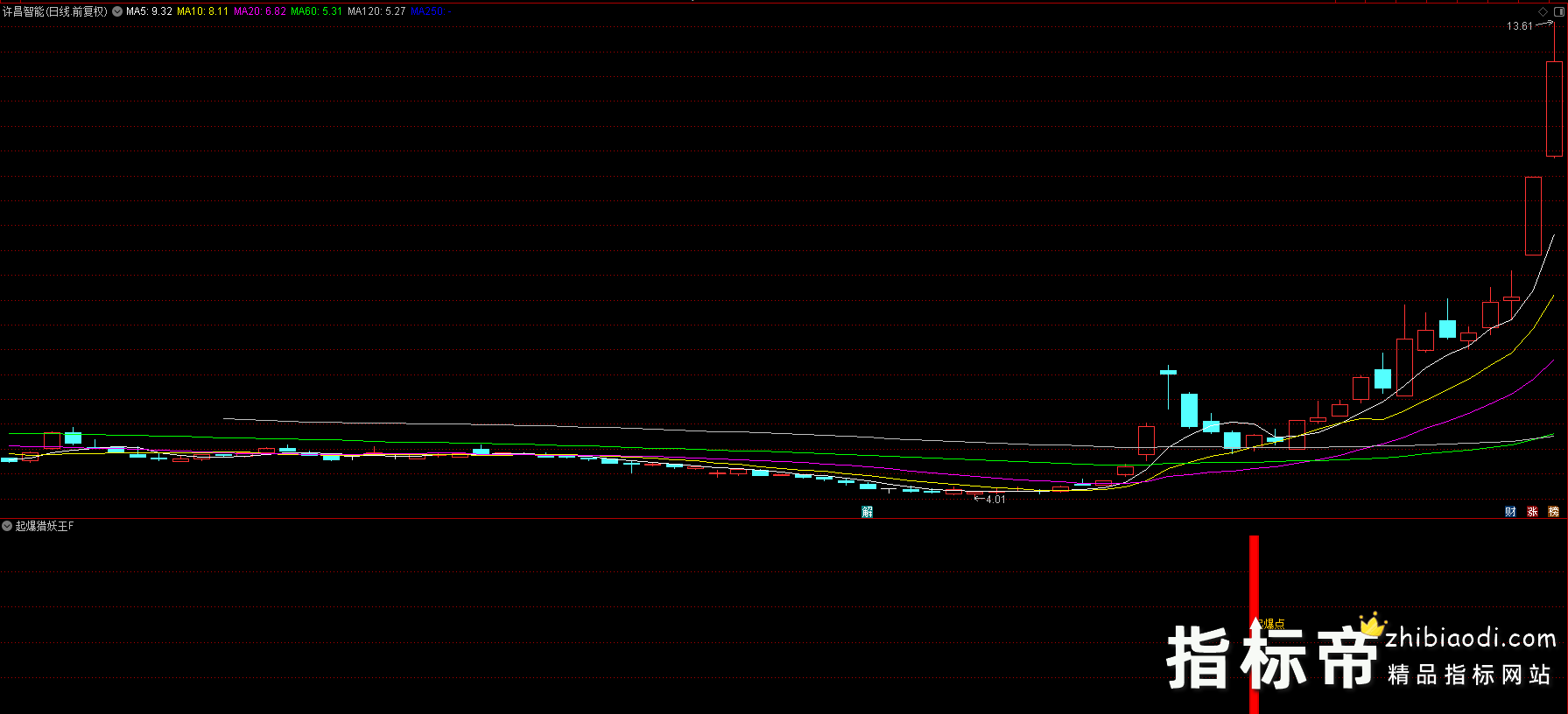The height and width of the screenshot is (714, 1568).
Task: Open the 许昌智能 main chart dropdown arrow
Action: coord(117,11)
